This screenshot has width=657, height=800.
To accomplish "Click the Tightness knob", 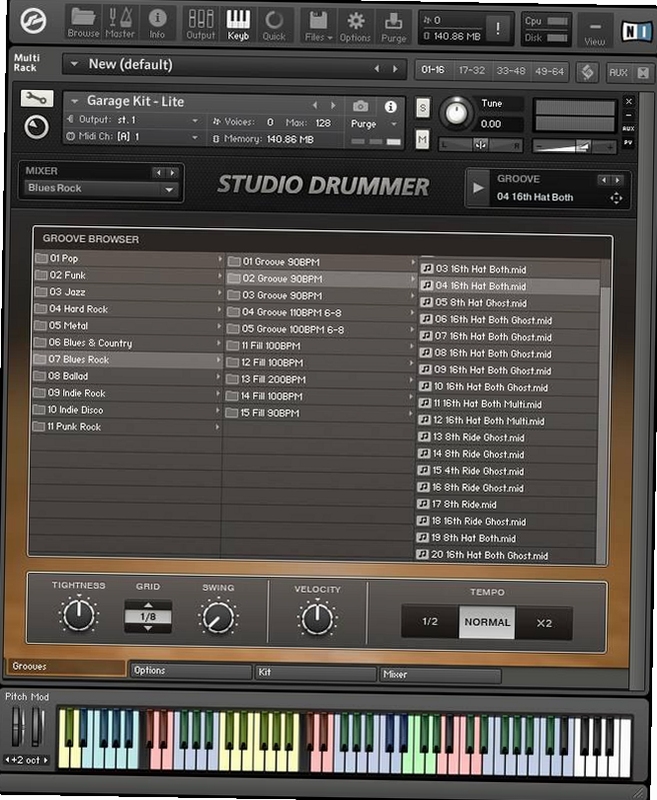I will click(79, 614).
